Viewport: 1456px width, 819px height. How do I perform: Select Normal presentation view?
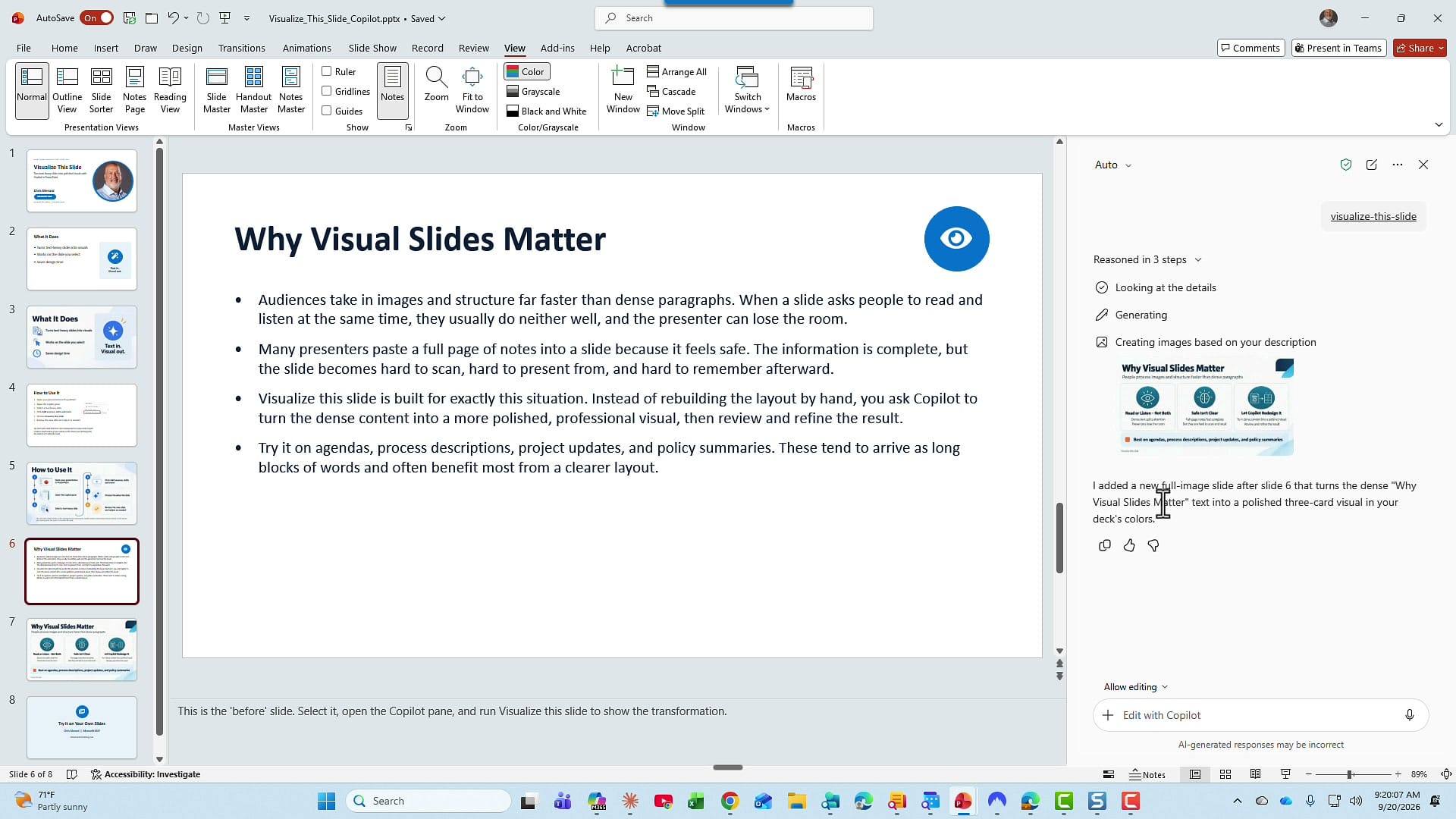(x=32, y=90)
